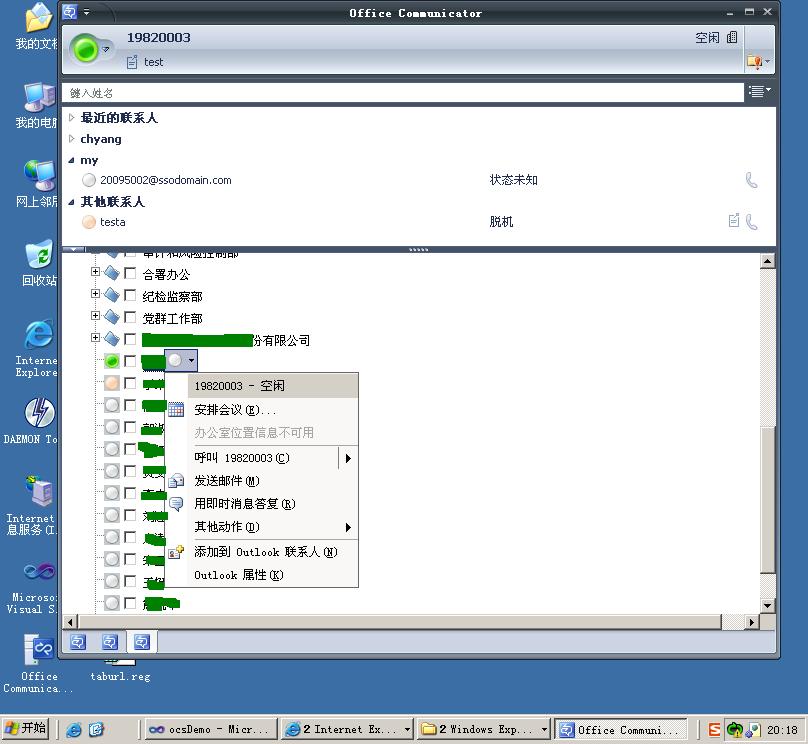The height and width of the screenshot is (744, 808).
Task: Call testa using the phone icon
Action: pyautogui.click(x=751, y=222)
